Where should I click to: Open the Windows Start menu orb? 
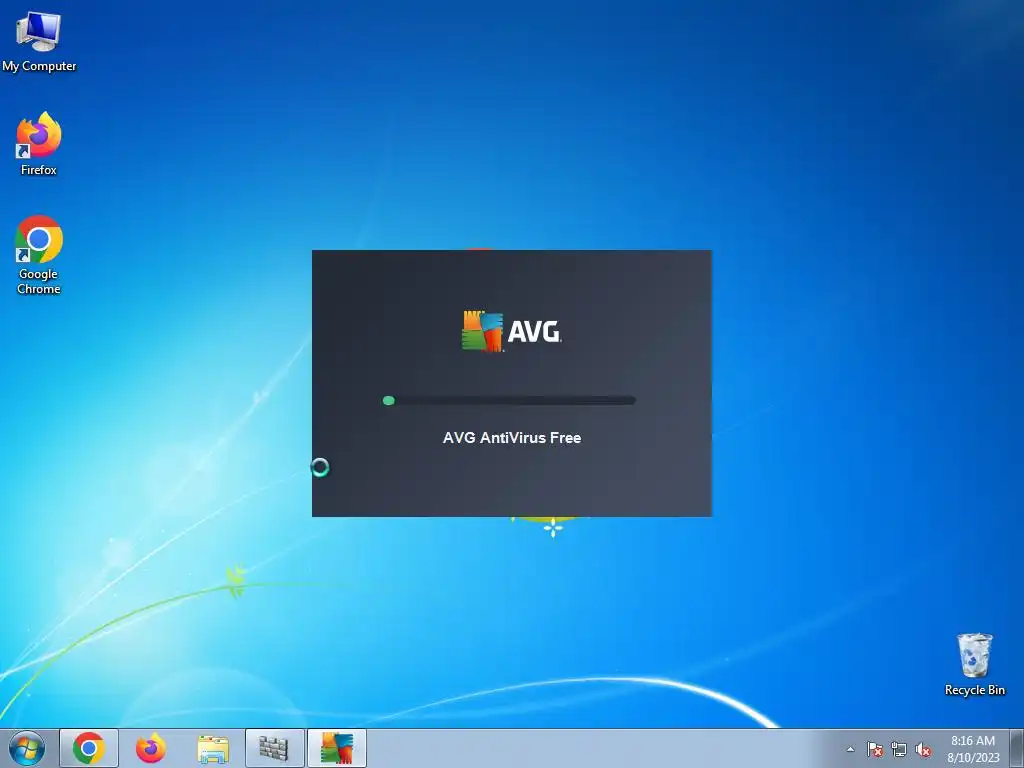pos(27,748)
